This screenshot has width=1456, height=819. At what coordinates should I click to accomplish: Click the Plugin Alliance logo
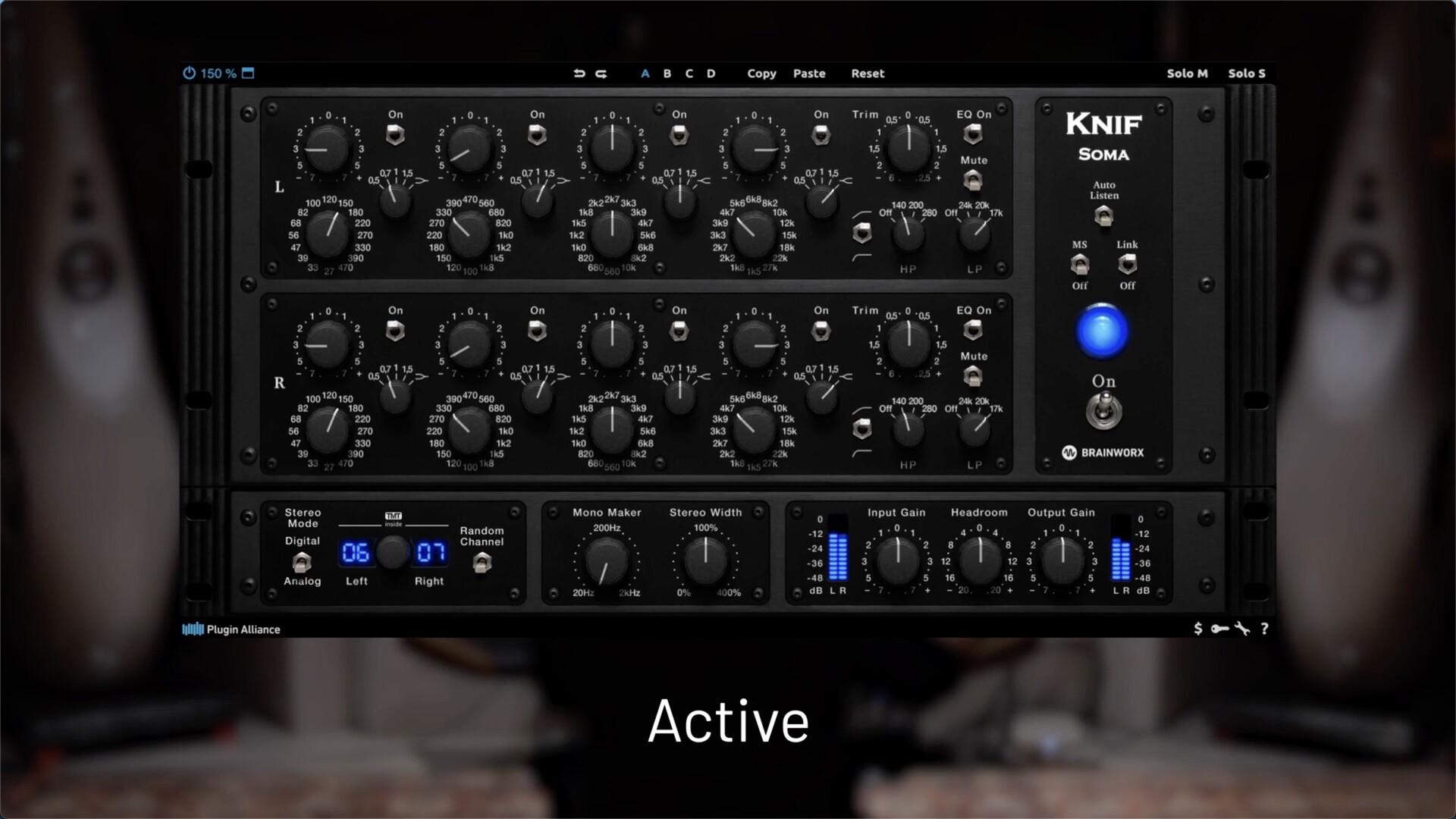[231, 629]
